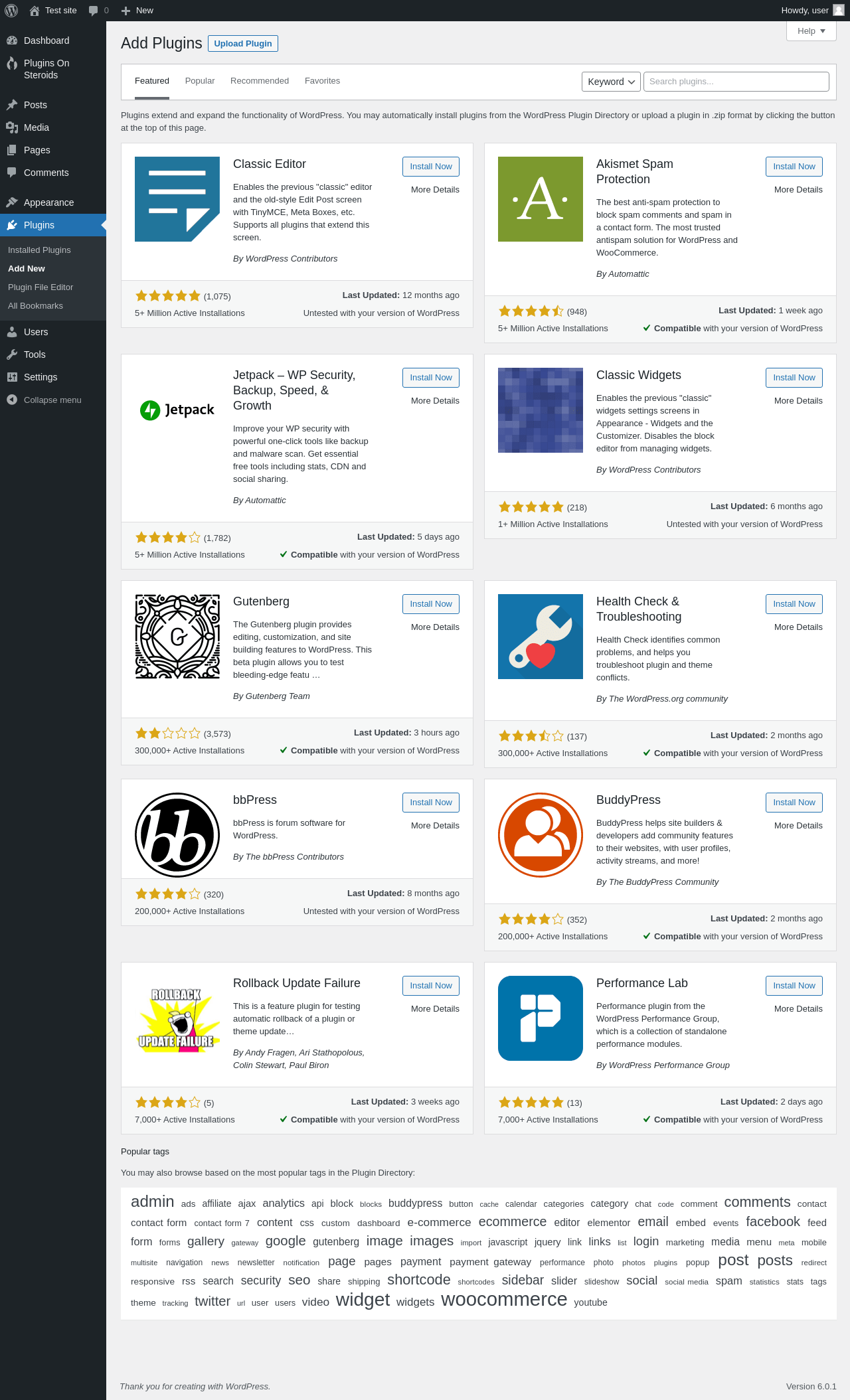Image resolution: width=850 pixels, height=1400 pixels.
Task: Click the Classic Editor plugin icon
Action: click(177, 199)
